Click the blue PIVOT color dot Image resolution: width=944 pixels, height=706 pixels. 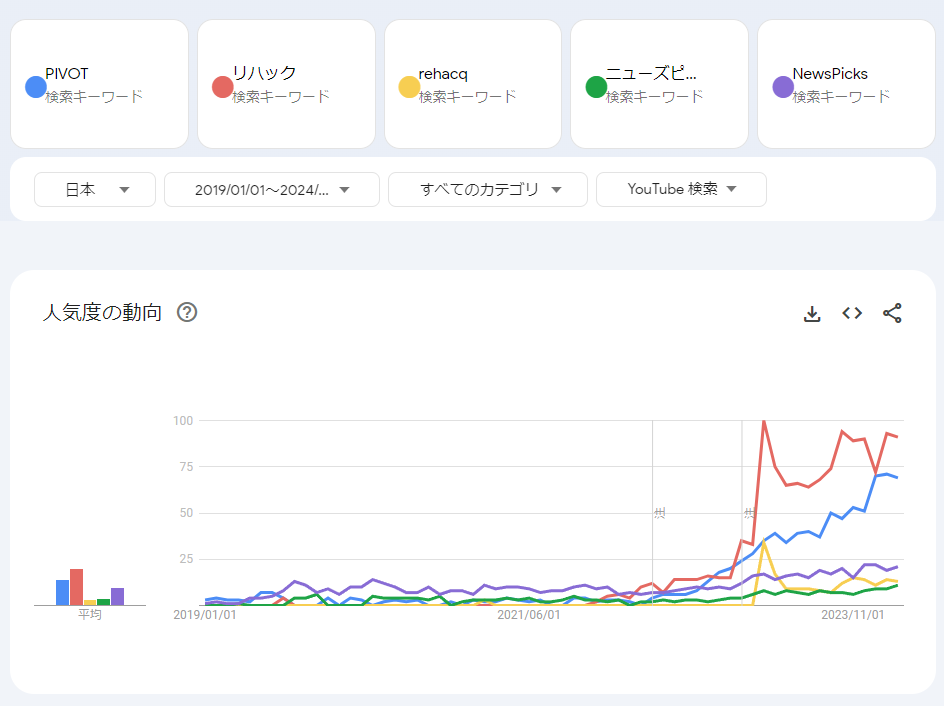point(36,87)
